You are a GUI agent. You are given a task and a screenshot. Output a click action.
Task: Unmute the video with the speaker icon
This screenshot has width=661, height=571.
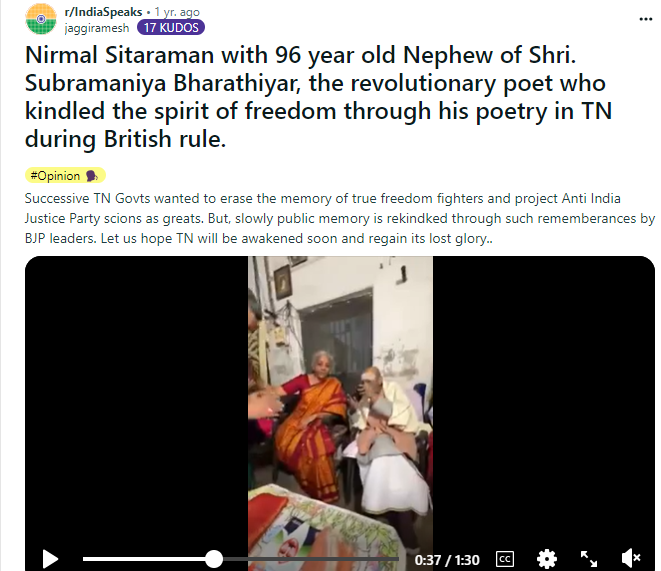coord(631,559)
